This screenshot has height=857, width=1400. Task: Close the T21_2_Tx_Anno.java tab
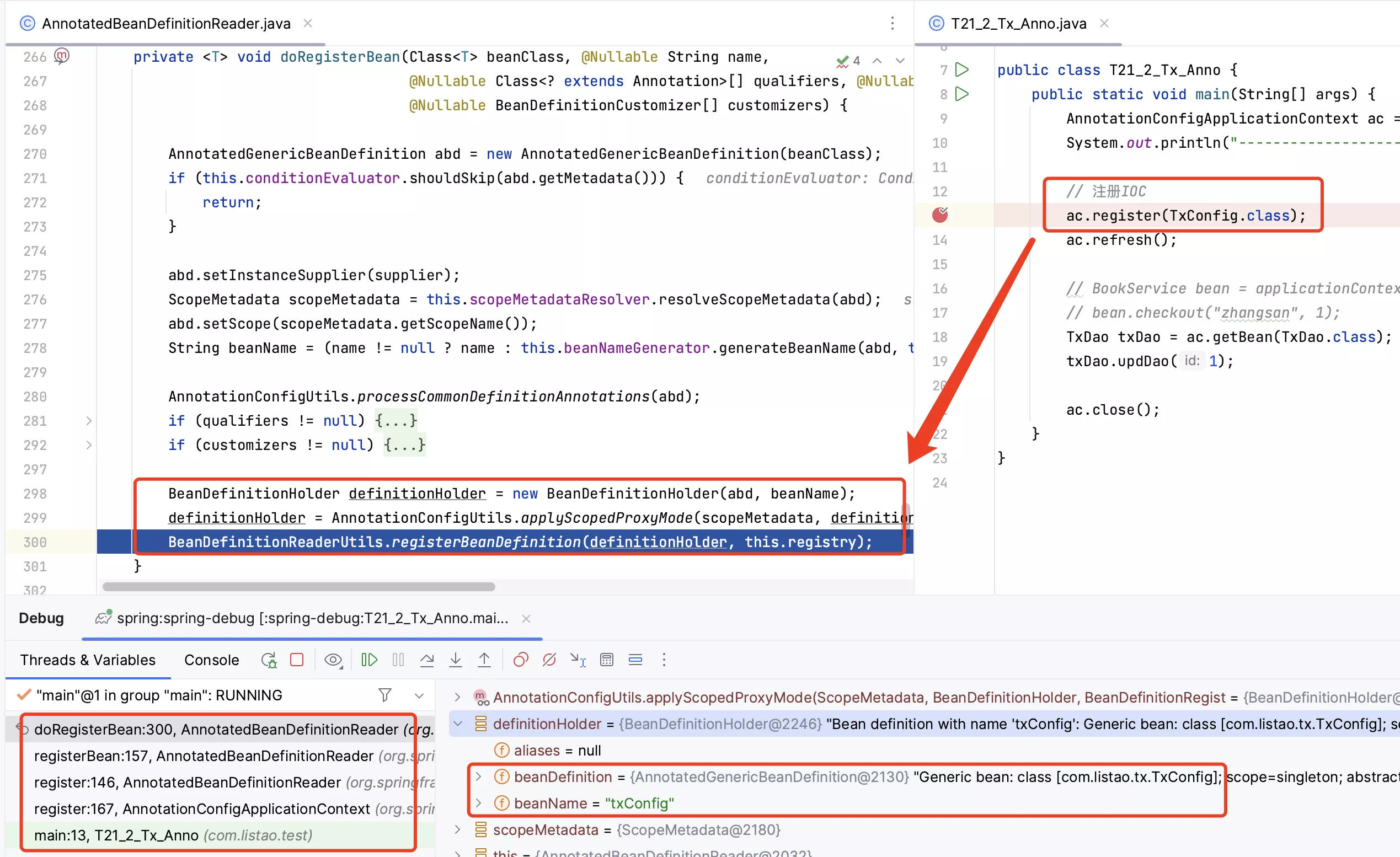click(x=1104, y=23)
